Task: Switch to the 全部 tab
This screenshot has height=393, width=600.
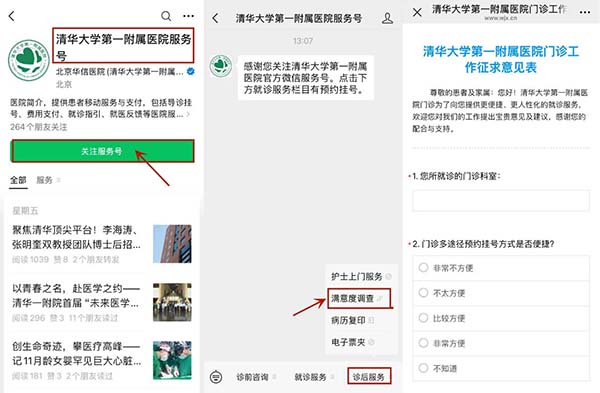Action: click(x=18, y=180)
